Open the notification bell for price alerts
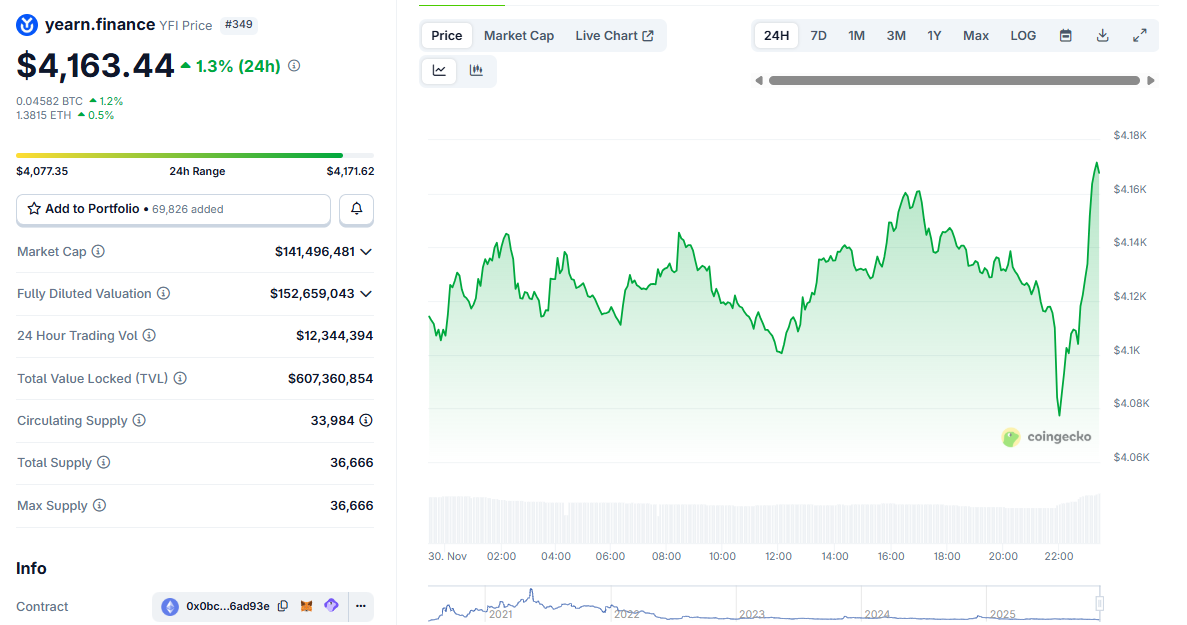Image resolution: width=1187 pixels, height=625 pixels. [x=356, y=209]
